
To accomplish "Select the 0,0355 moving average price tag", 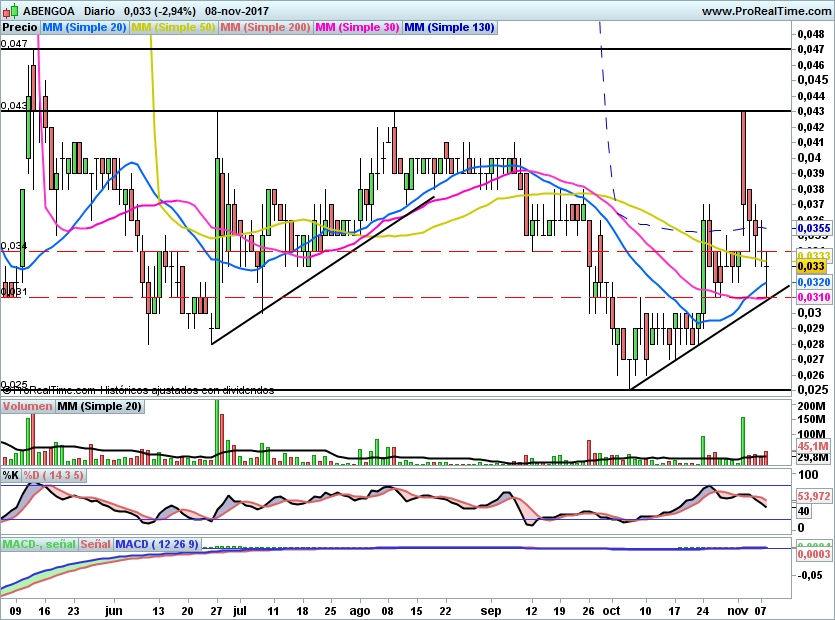I will 813,228.
